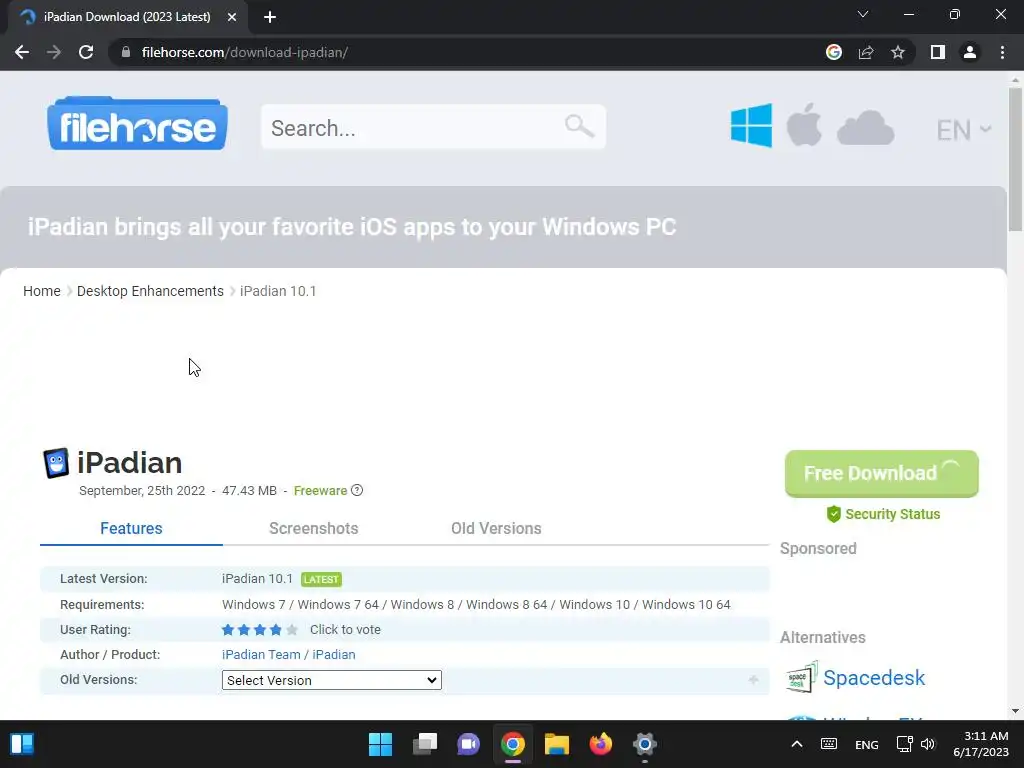Open the clock and date panel
Viewport: 1024px width, 768px height.
point(981,744)
